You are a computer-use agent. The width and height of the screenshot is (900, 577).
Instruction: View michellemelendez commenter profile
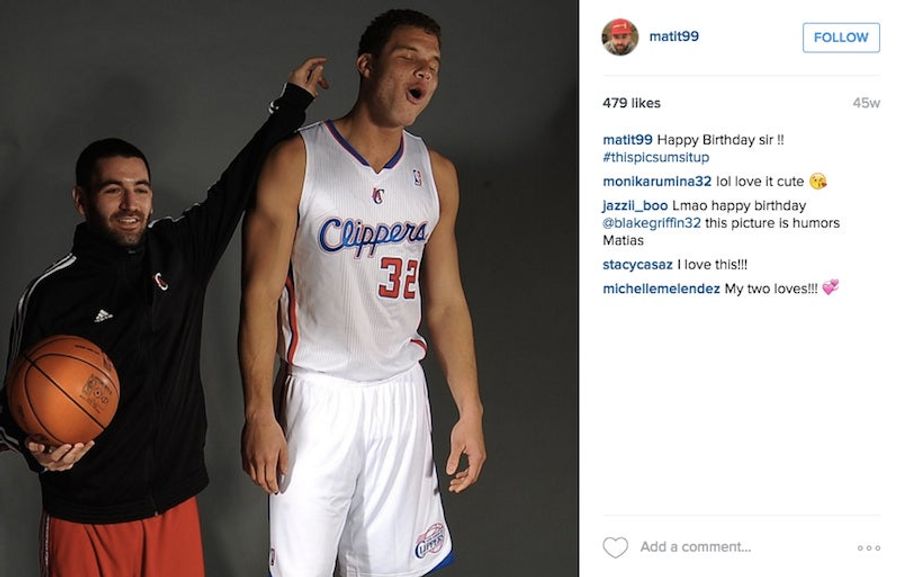661,289
